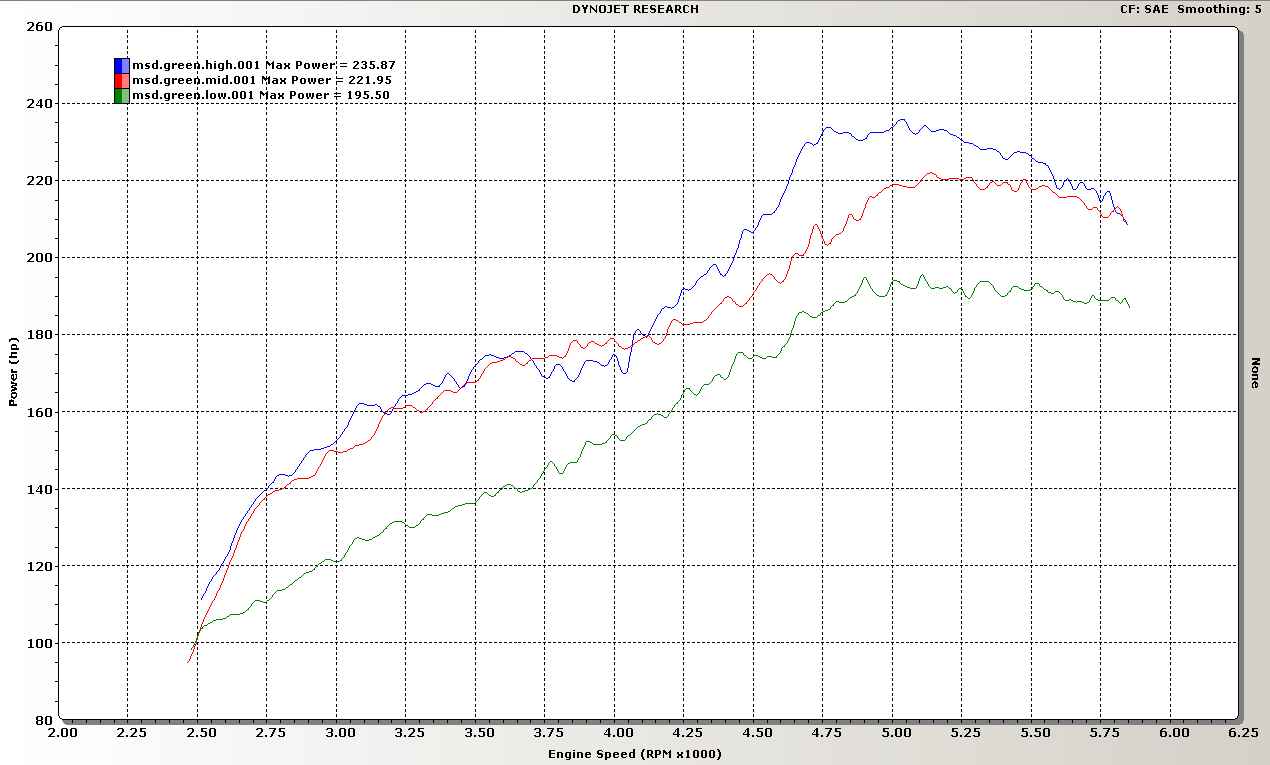
Task: Click the DYNOJET RESEARCH title
Action: [635, 9]
